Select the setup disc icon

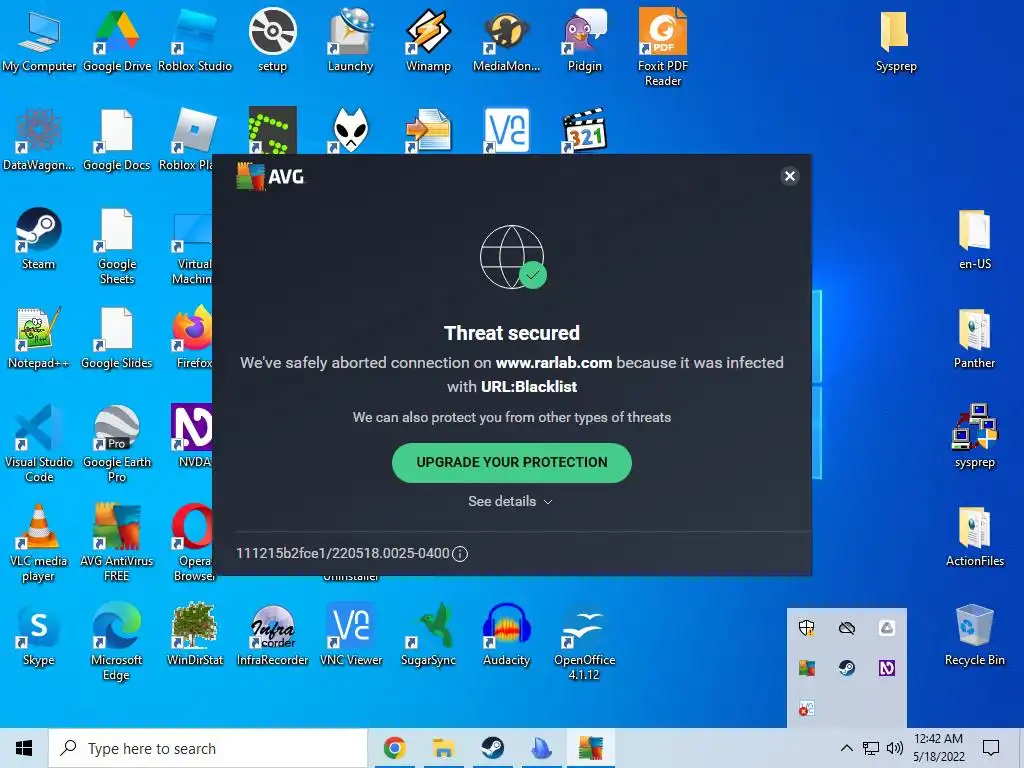click(x=272, y=41)
